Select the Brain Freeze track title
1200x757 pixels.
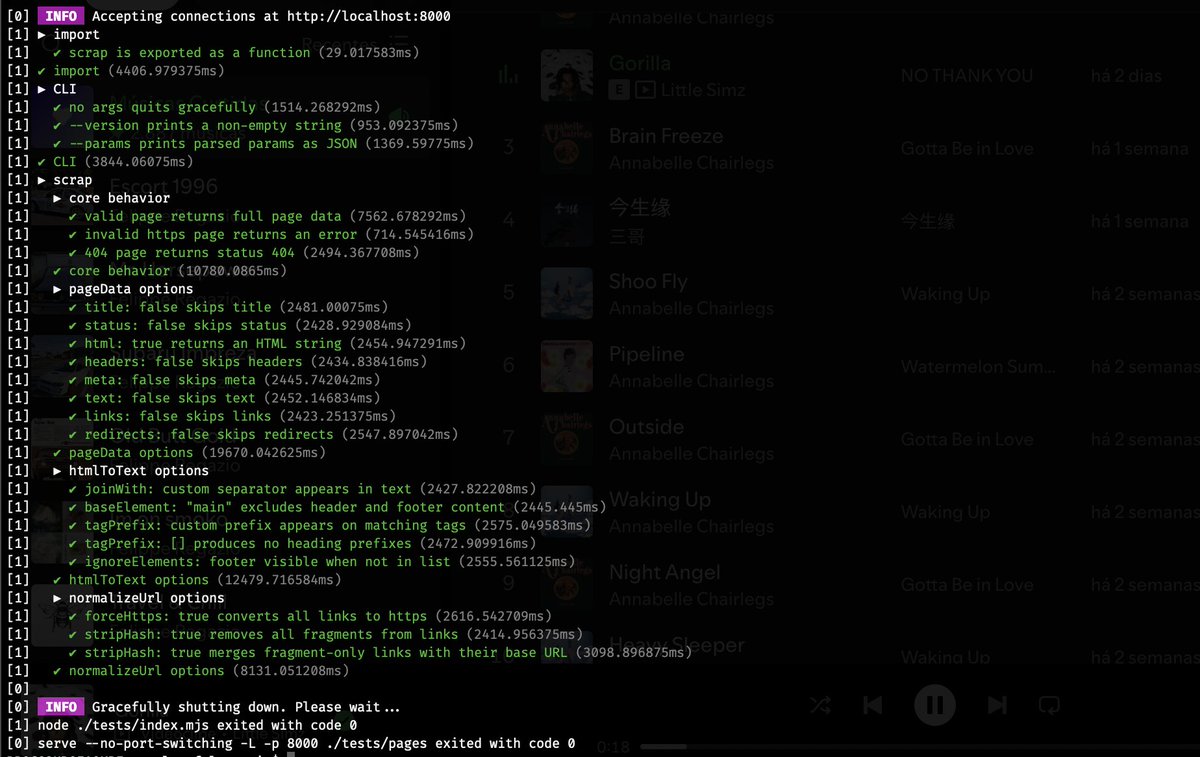666,136
